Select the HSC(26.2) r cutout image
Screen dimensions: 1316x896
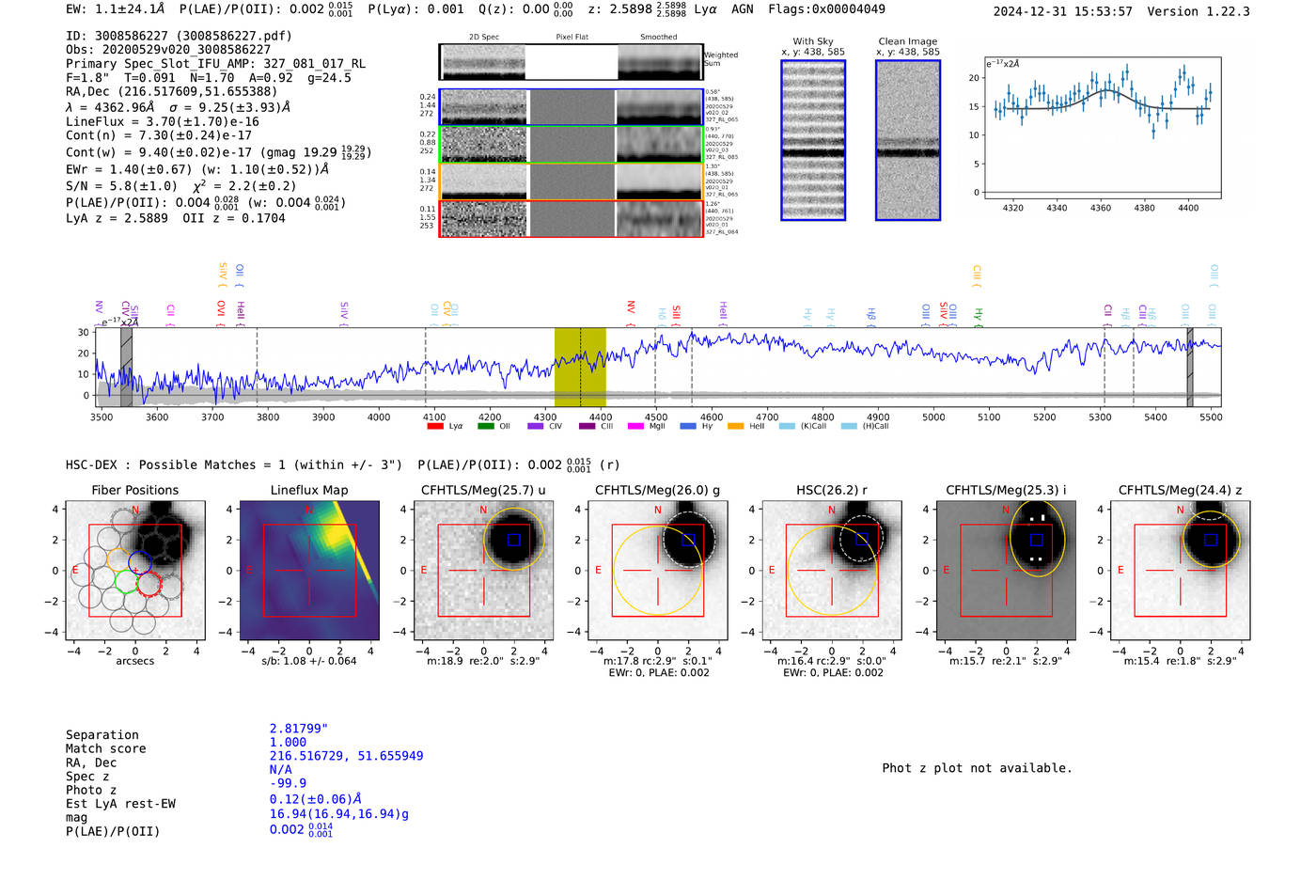click(832, 571)
